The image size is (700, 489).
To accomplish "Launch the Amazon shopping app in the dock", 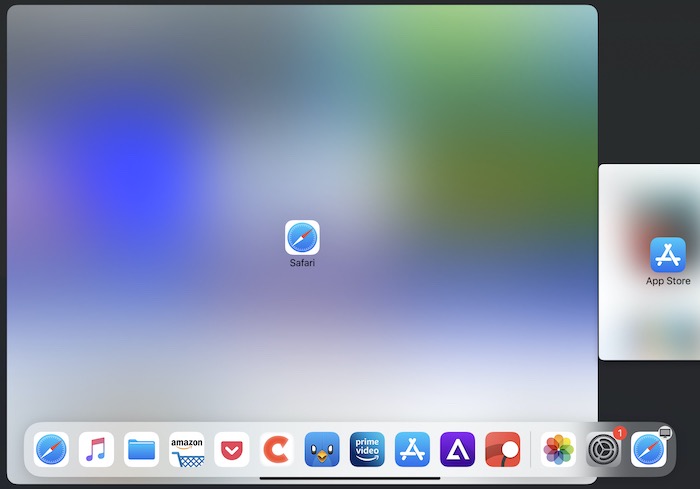I will (x=187, y=449).
